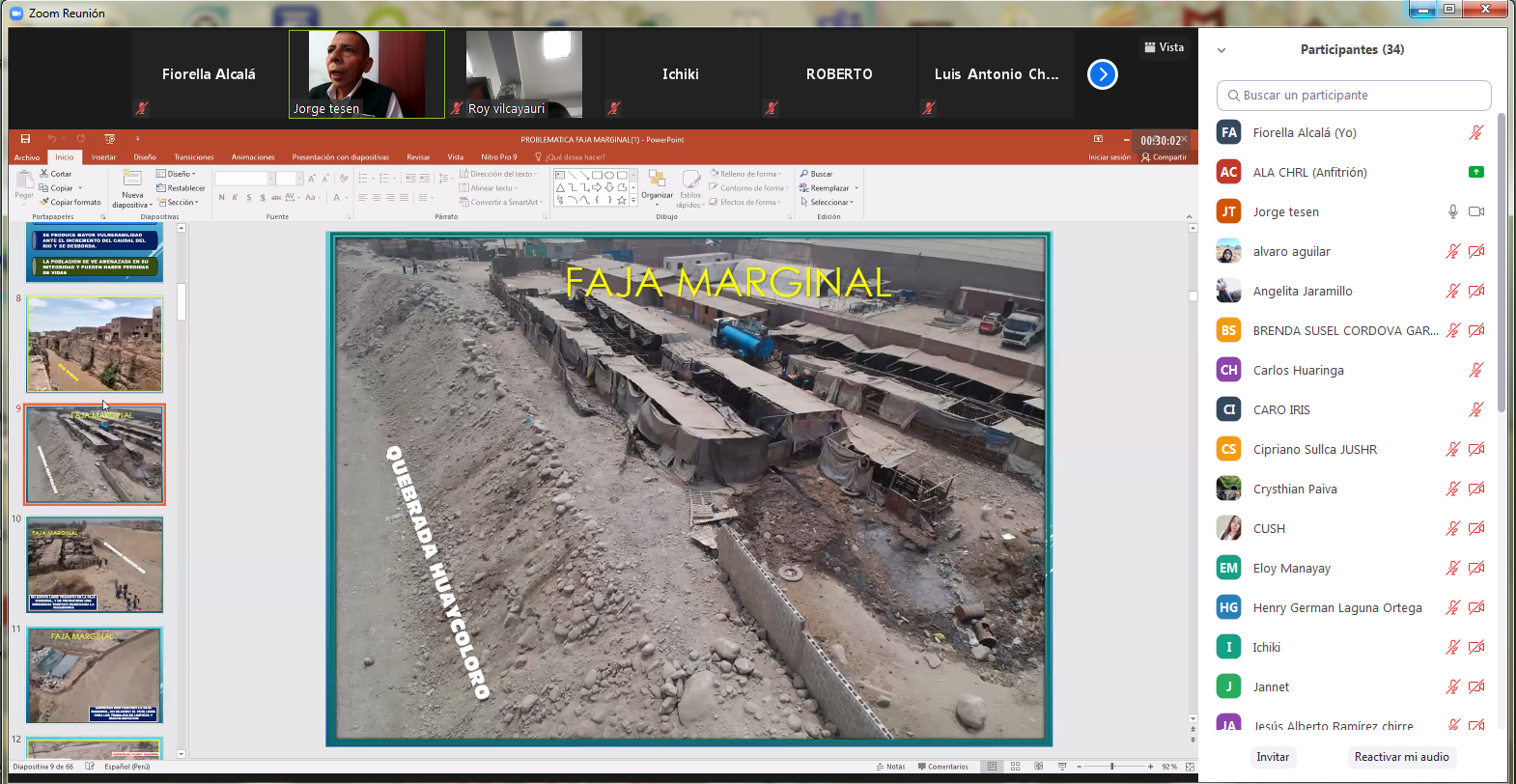Image resolution: width=1516 pixels, height=784 pixels.
Task: Toggle Angelita Jaramillo's camera-off icon
Action: click(x=1476, y=291)
